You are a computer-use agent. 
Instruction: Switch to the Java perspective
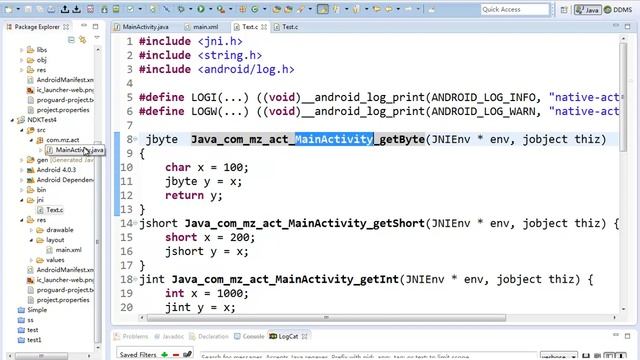[588, 9]
